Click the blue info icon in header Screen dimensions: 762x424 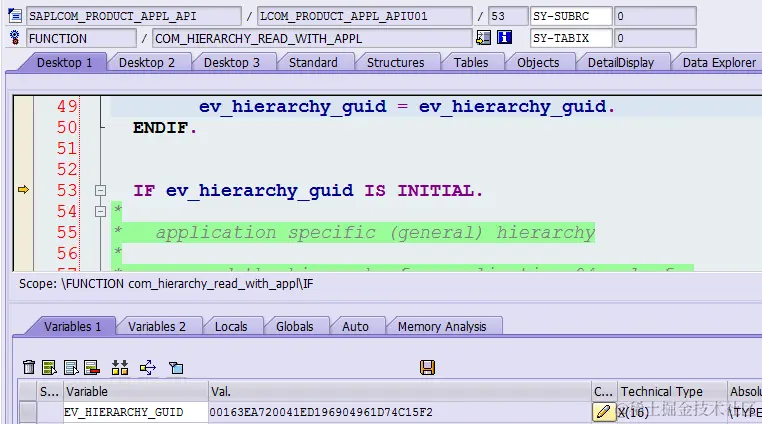coord(504,37)
